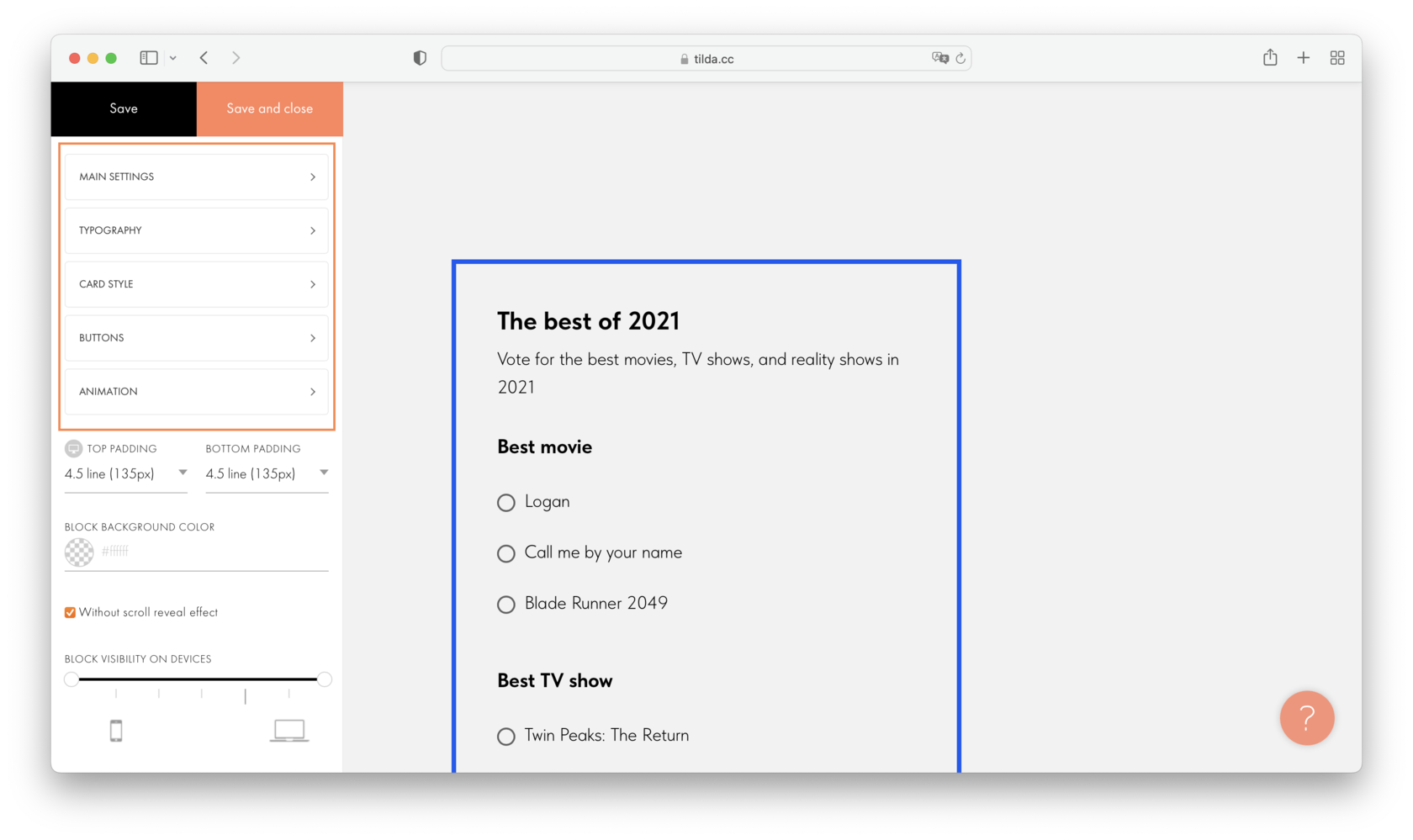Click the tilda.cc address bar
Image resolution: width=1413 pixels, height=840 pixels.
coord(706,58)
